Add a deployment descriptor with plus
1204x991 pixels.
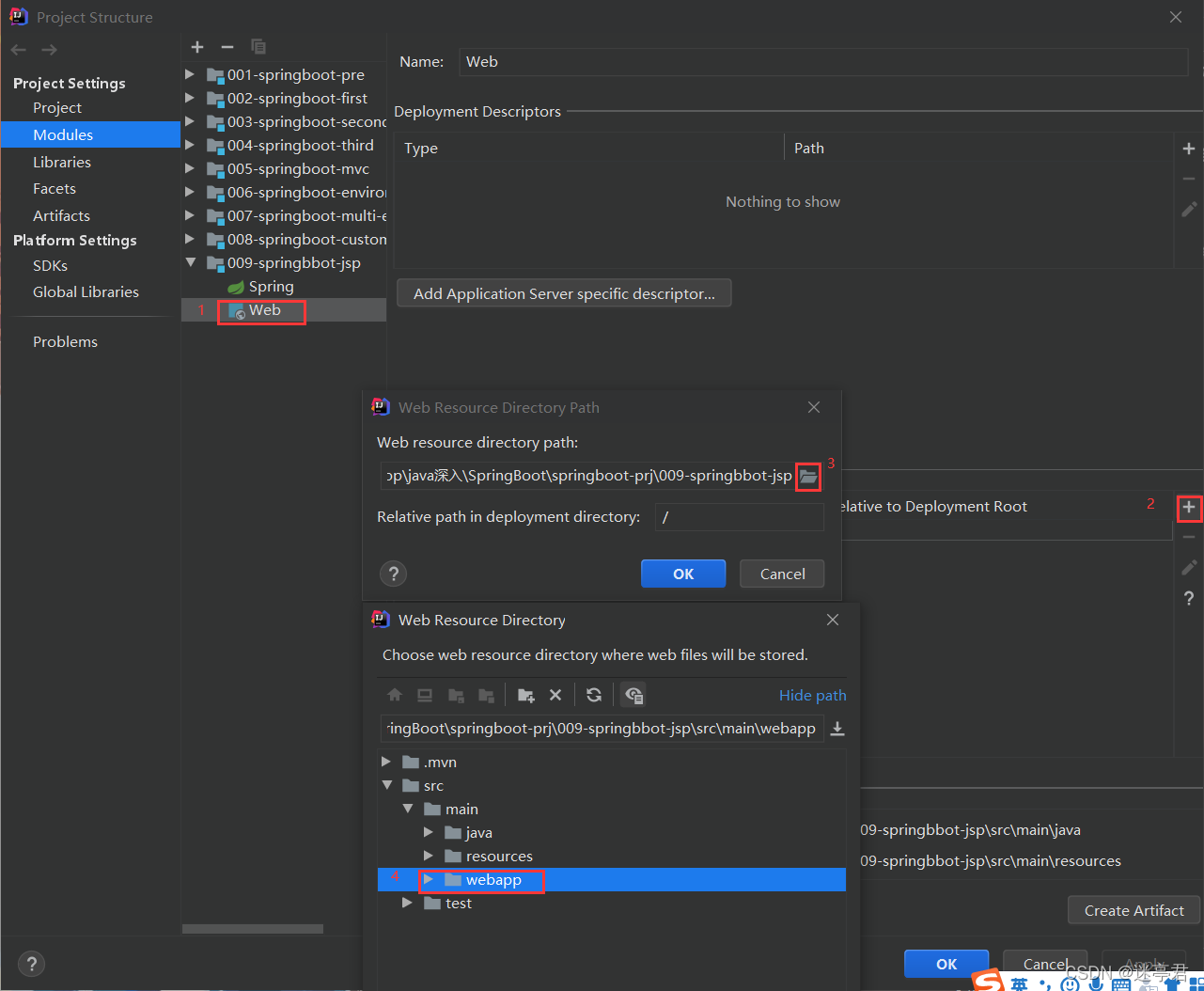(x=1189, y=149)
